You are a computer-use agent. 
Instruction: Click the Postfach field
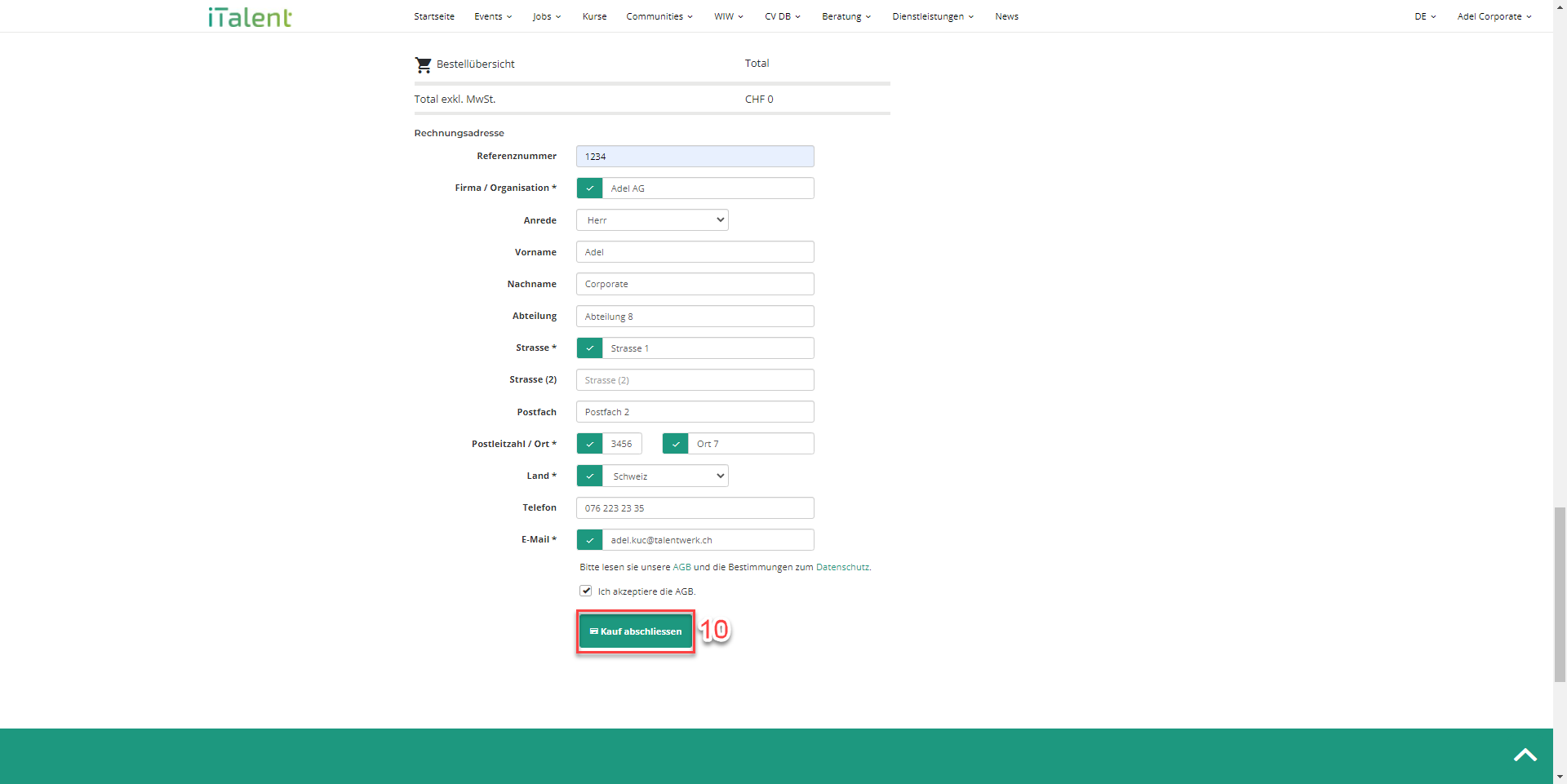tap(695, 412)
